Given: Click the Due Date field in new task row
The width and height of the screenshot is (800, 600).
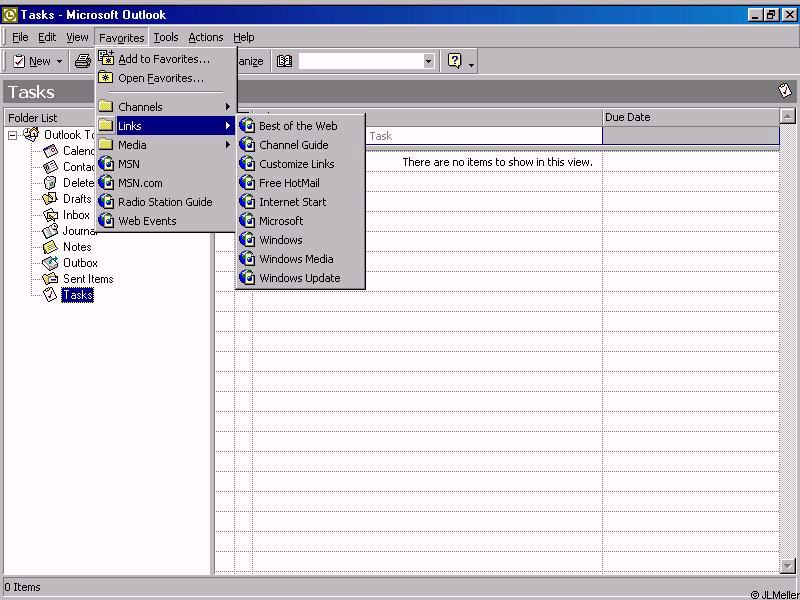Looking at the screenshot, I should pos(689,136).
